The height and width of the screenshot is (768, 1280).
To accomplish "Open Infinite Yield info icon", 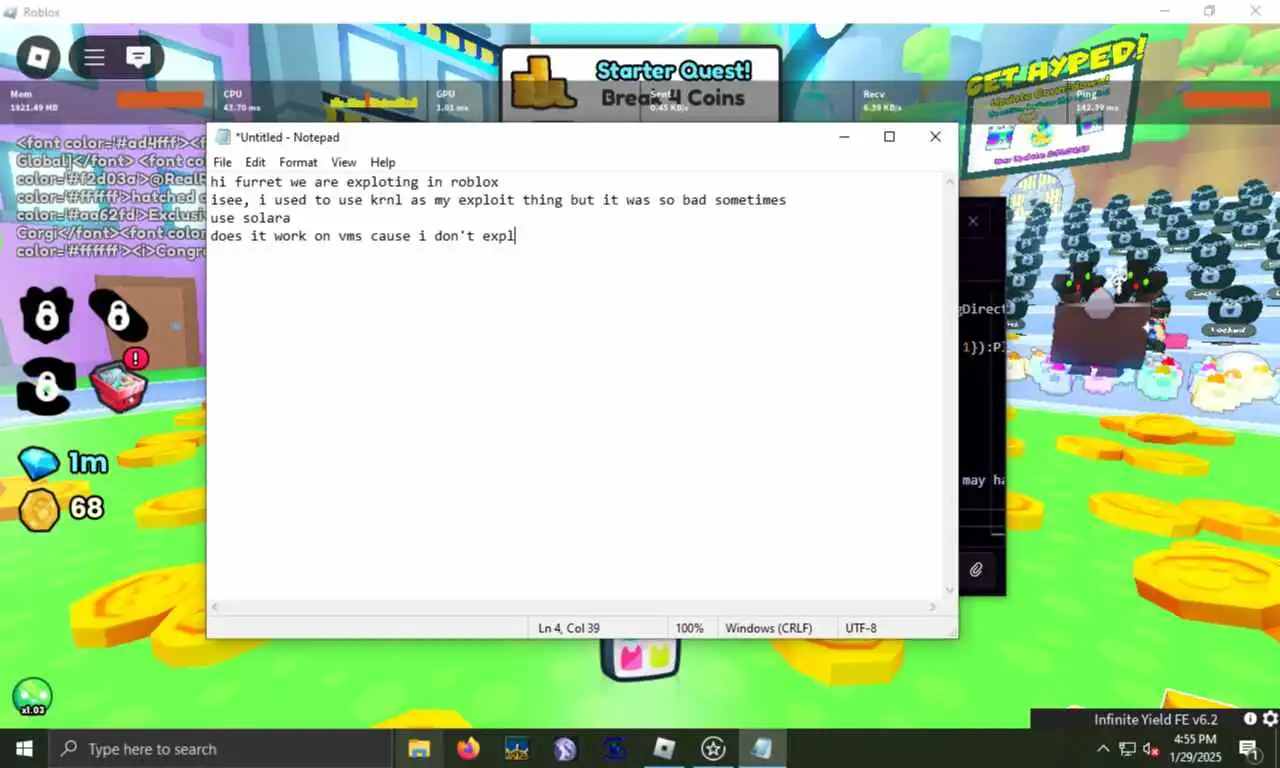I will coord(1250,719).
